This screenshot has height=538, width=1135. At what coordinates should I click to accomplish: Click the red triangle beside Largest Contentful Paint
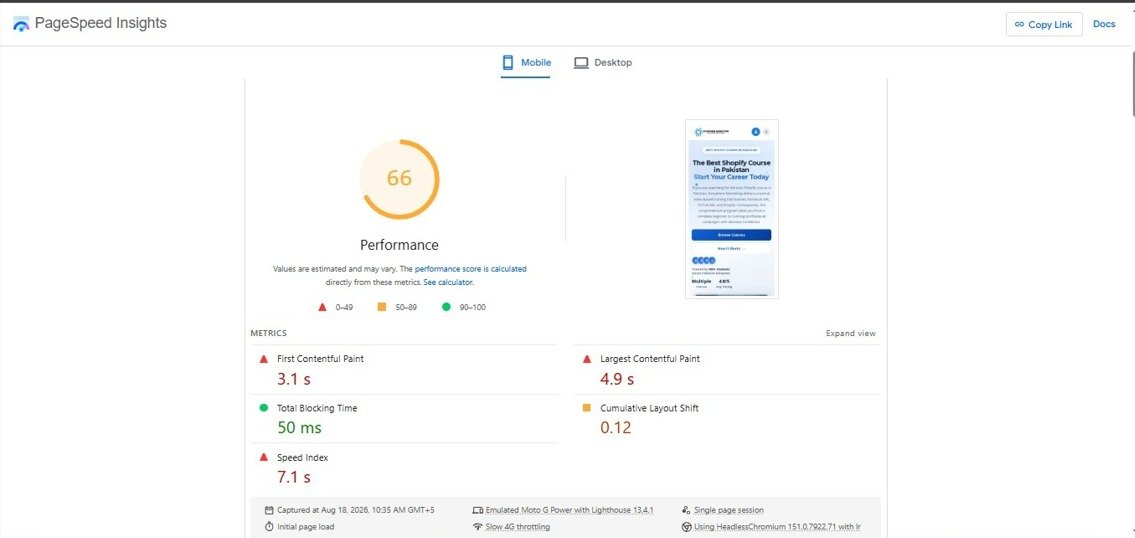click(587, 358)
